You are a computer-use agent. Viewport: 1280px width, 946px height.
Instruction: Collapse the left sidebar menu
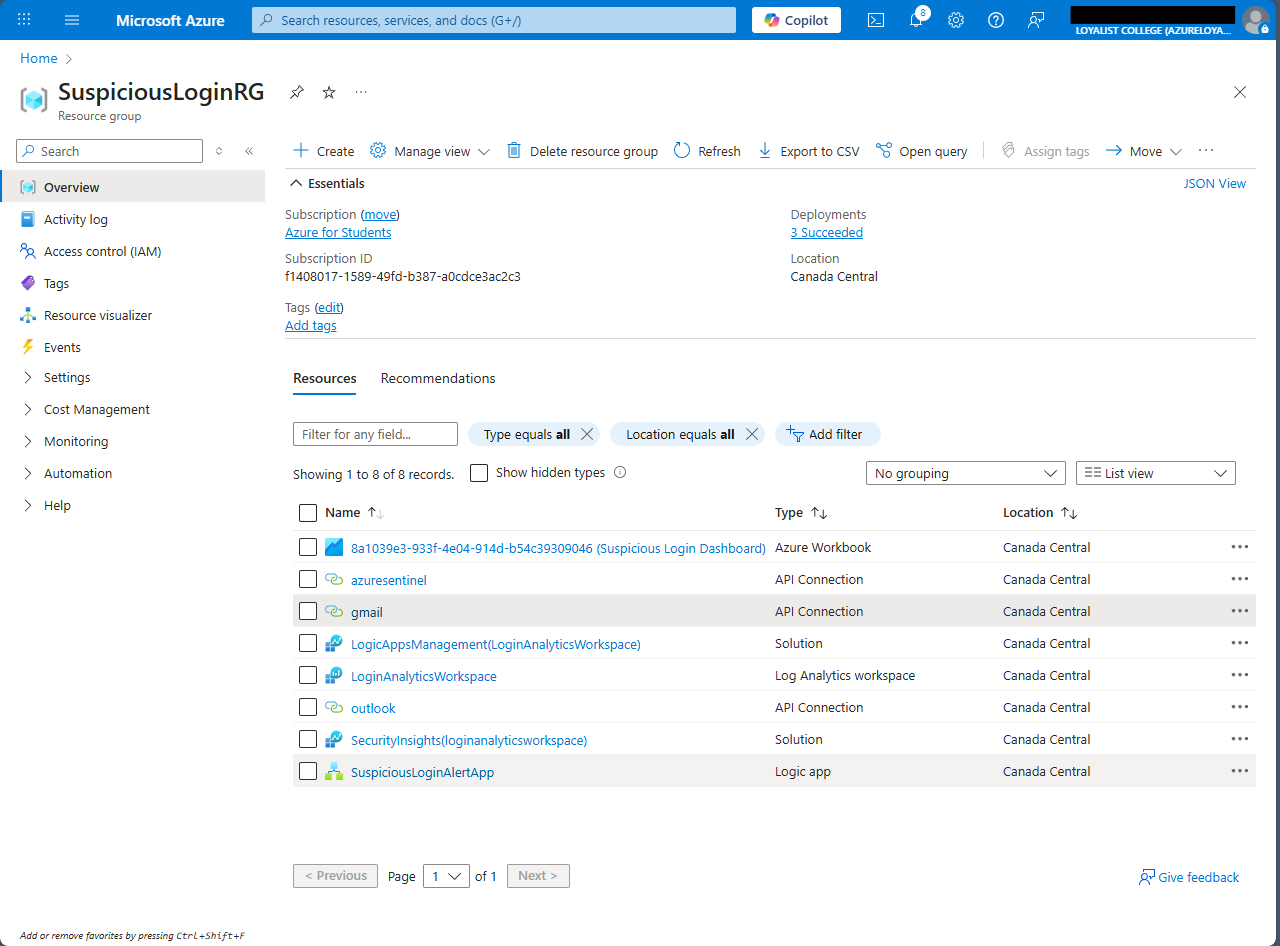click(249, 151)
